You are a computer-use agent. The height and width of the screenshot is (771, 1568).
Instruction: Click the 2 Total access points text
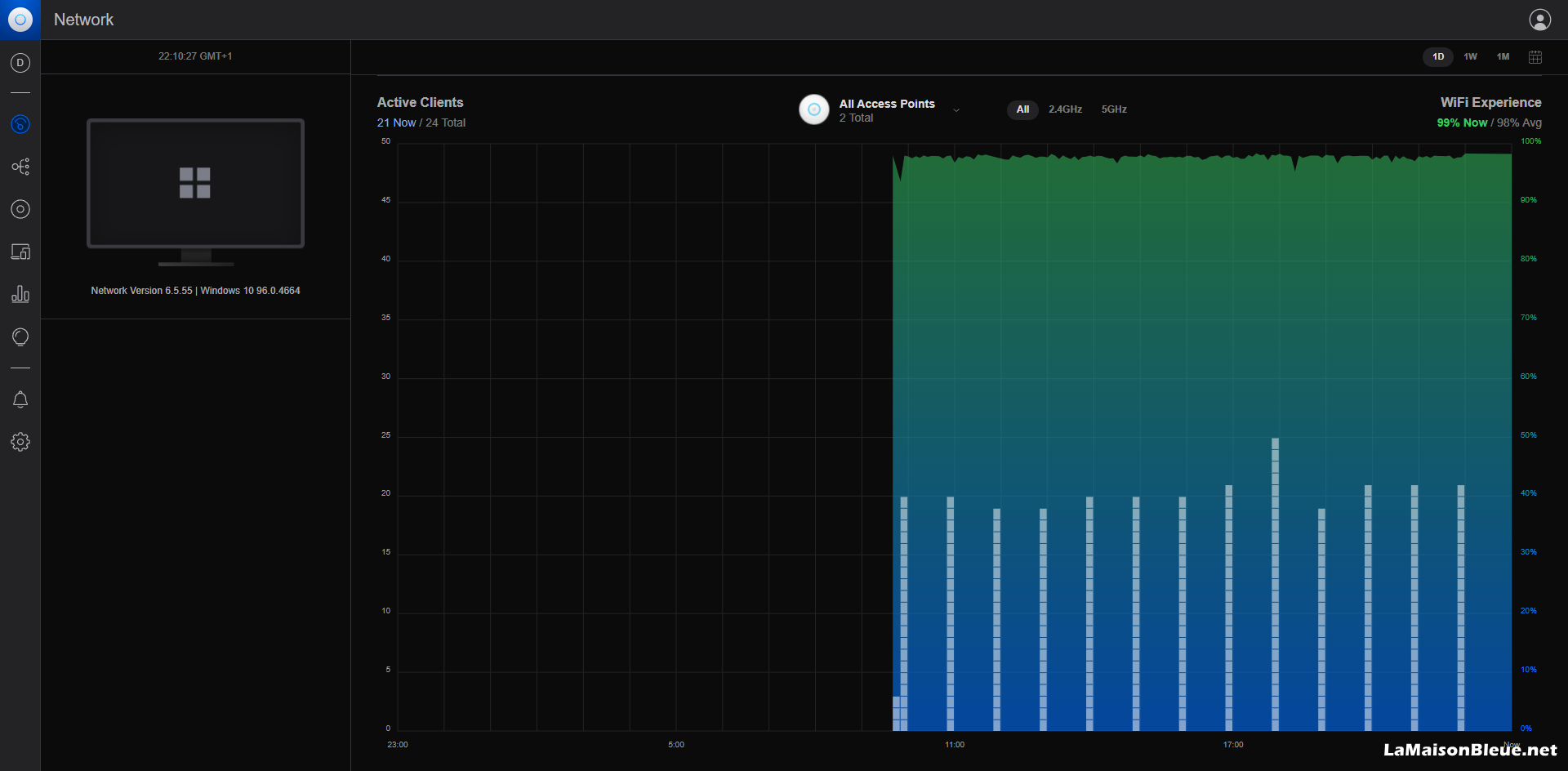856,118
